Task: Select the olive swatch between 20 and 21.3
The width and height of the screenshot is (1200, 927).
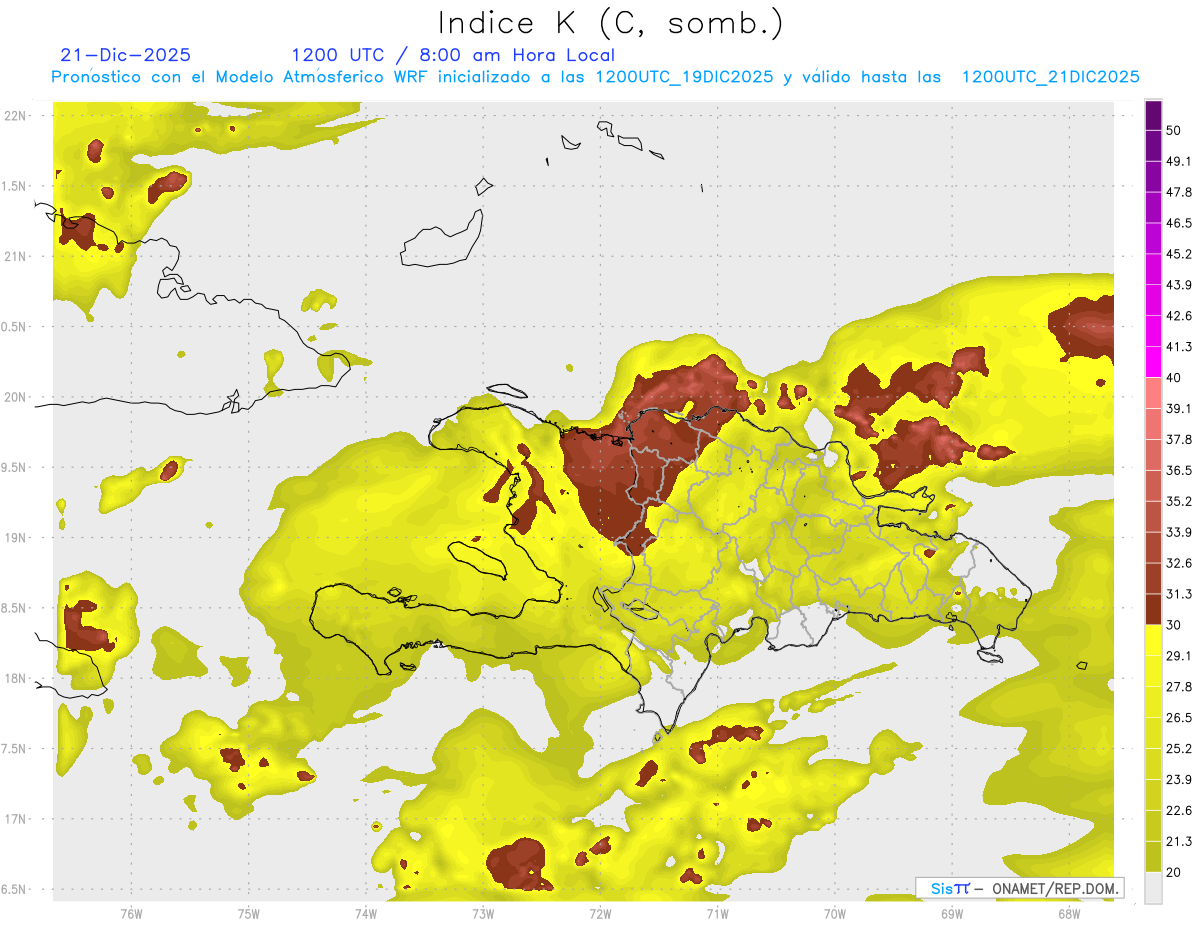Action: pos(1153,857)
